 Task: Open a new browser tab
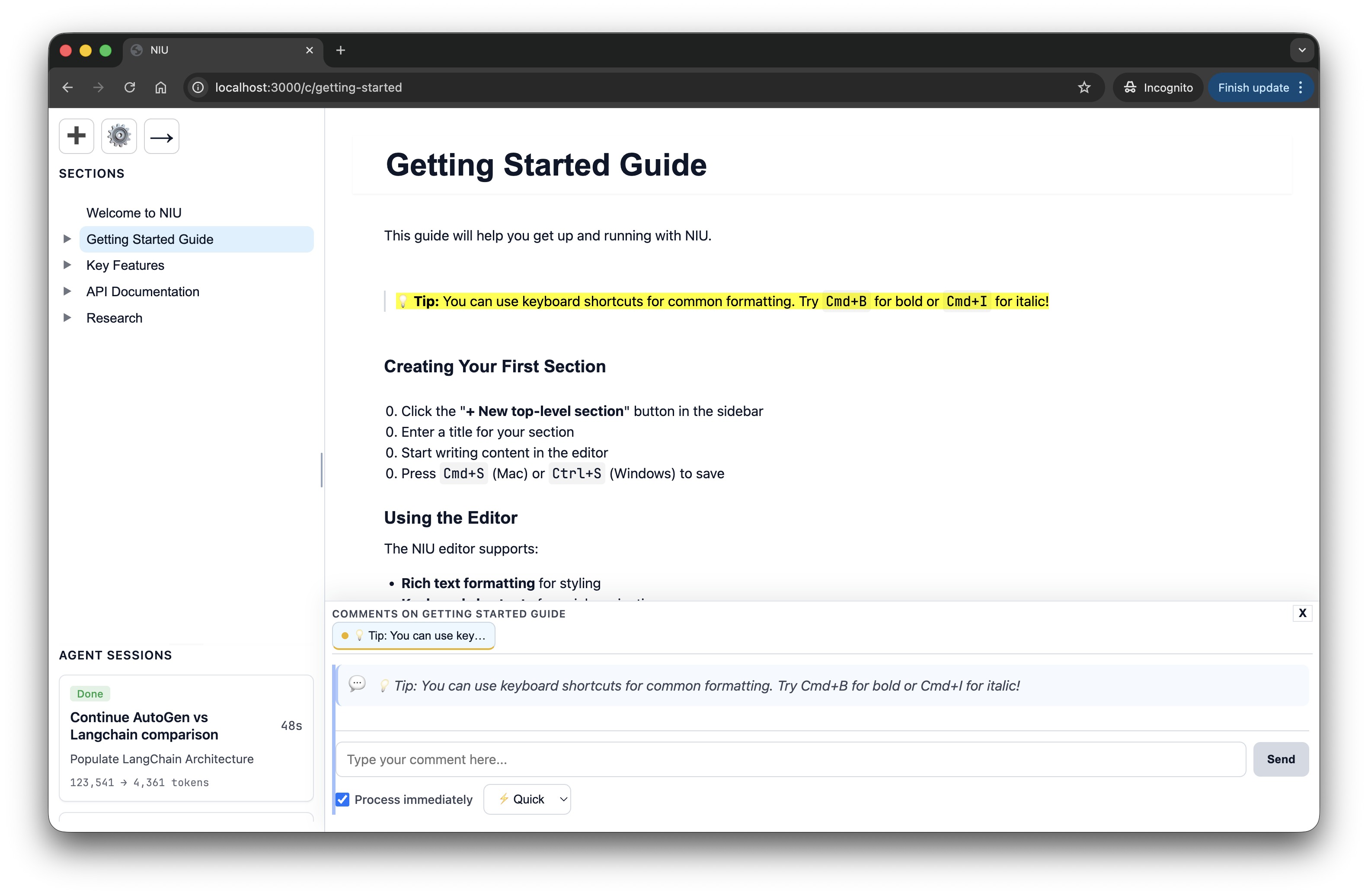(341, 51)
